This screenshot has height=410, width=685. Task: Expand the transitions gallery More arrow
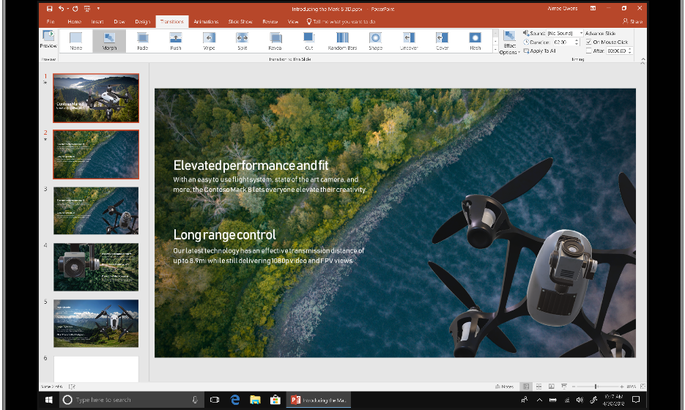495,50
